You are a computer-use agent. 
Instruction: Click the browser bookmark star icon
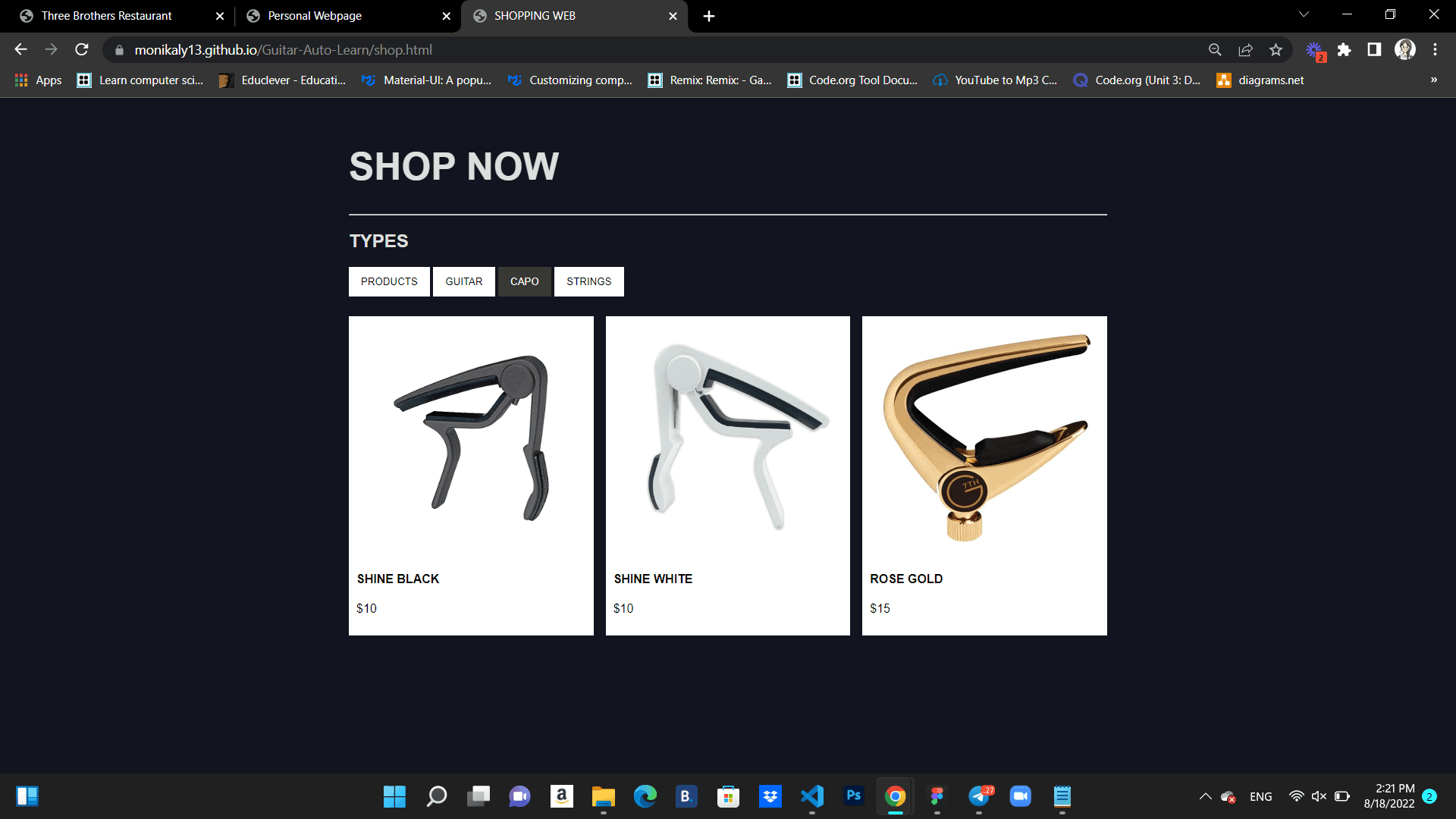point(1277,50)
